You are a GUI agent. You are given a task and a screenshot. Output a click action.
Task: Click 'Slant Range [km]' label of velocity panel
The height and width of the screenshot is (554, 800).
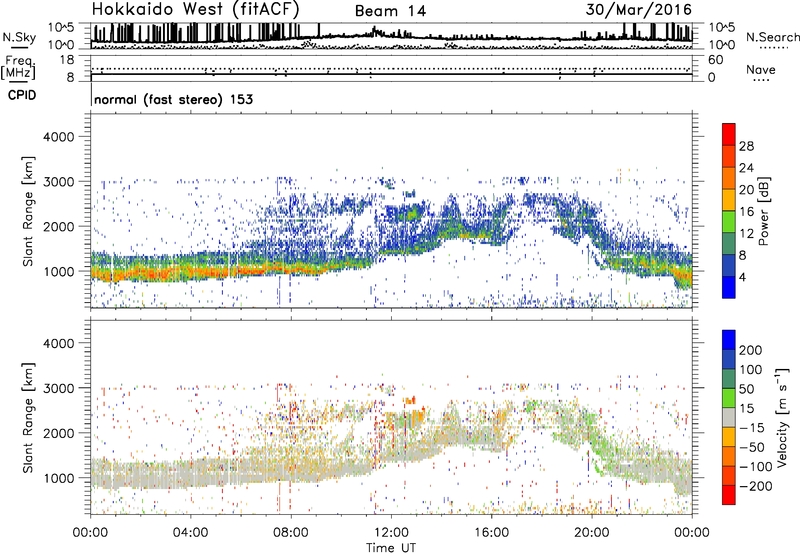(28, 418)
